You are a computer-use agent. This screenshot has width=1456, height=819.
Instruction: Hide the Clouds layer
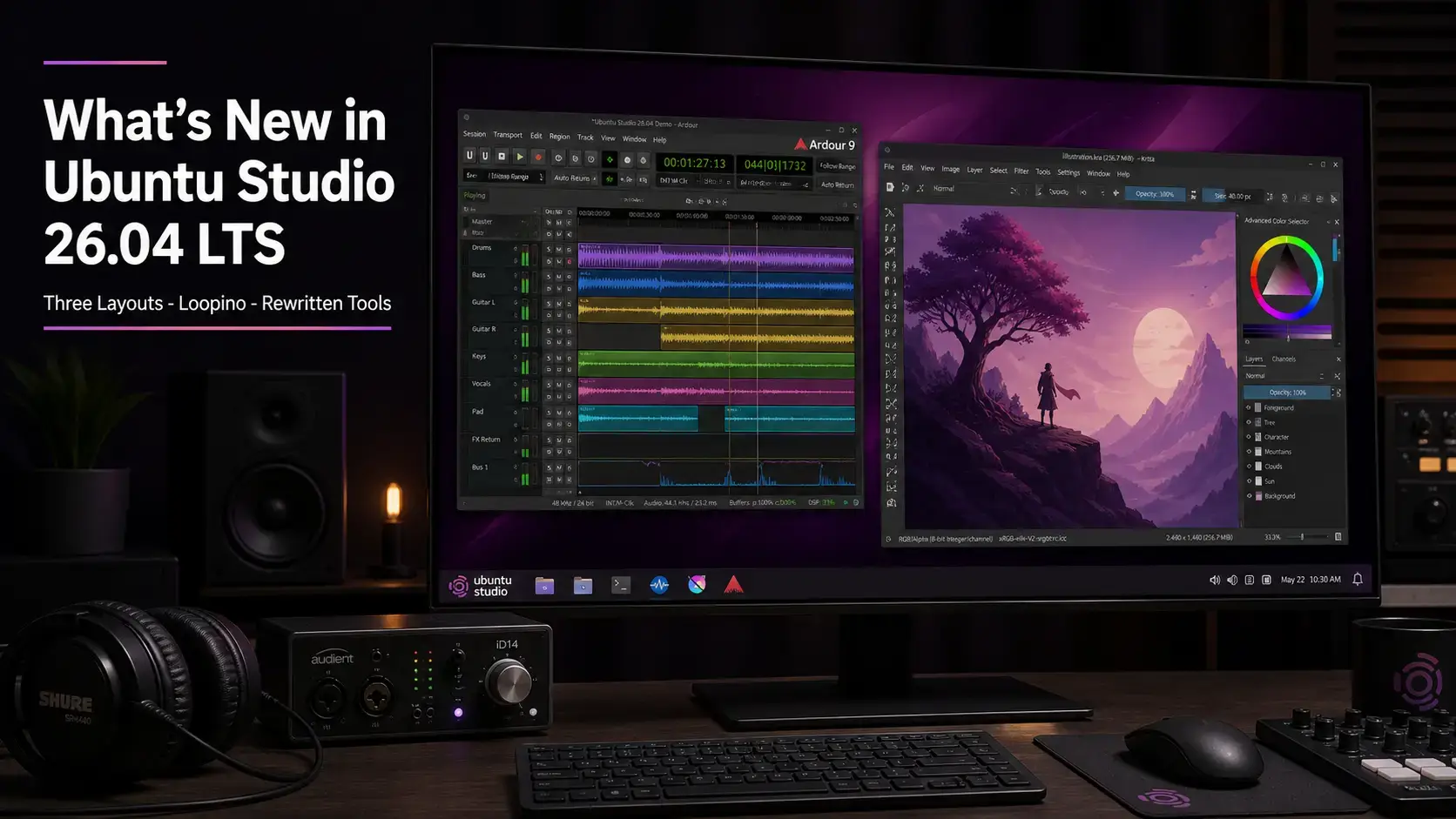point(1249,467)
